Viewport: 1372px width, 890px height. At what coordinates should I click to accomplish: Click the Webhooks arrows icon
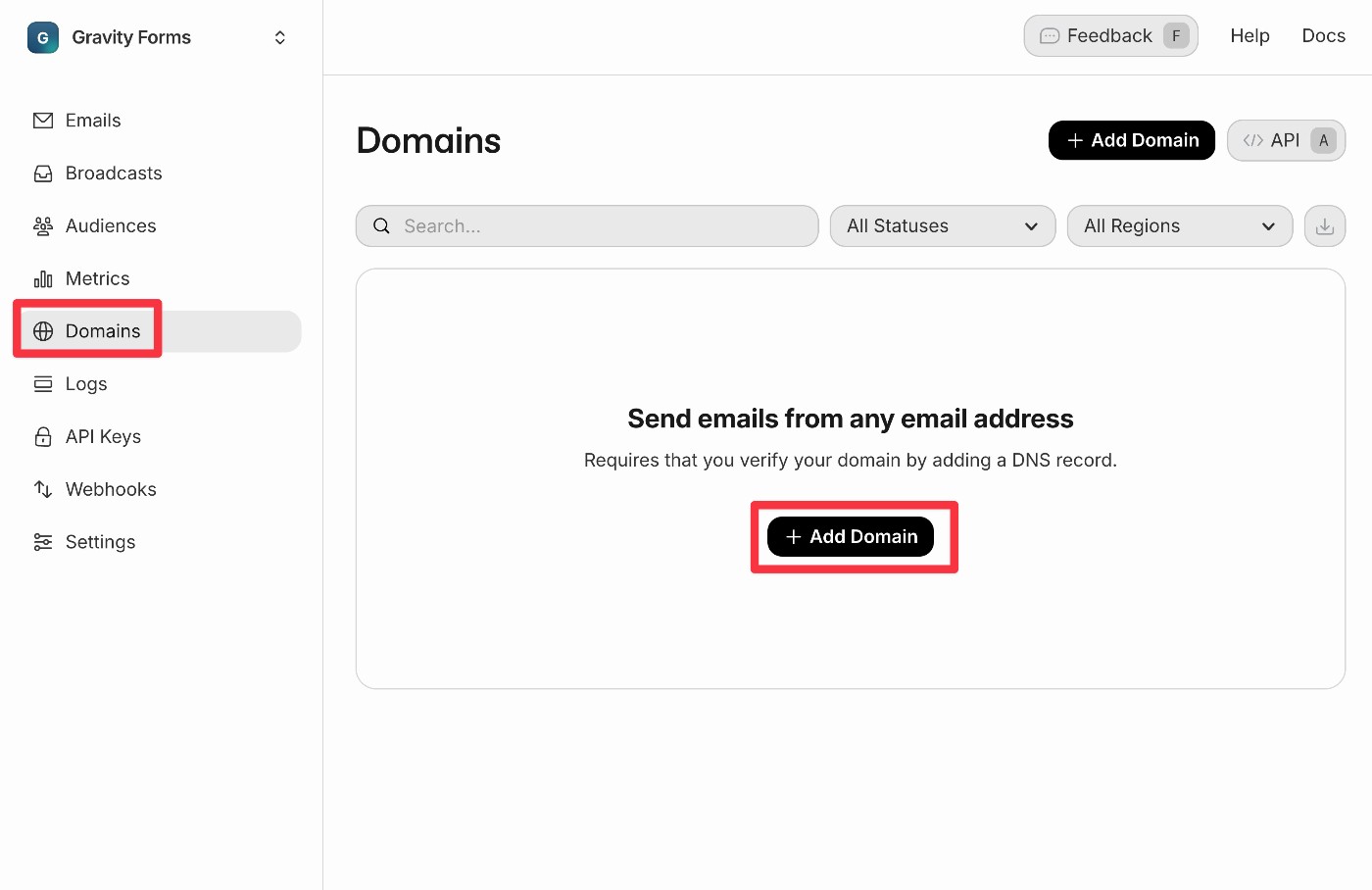pyautogui.click(x=43, y=489)
